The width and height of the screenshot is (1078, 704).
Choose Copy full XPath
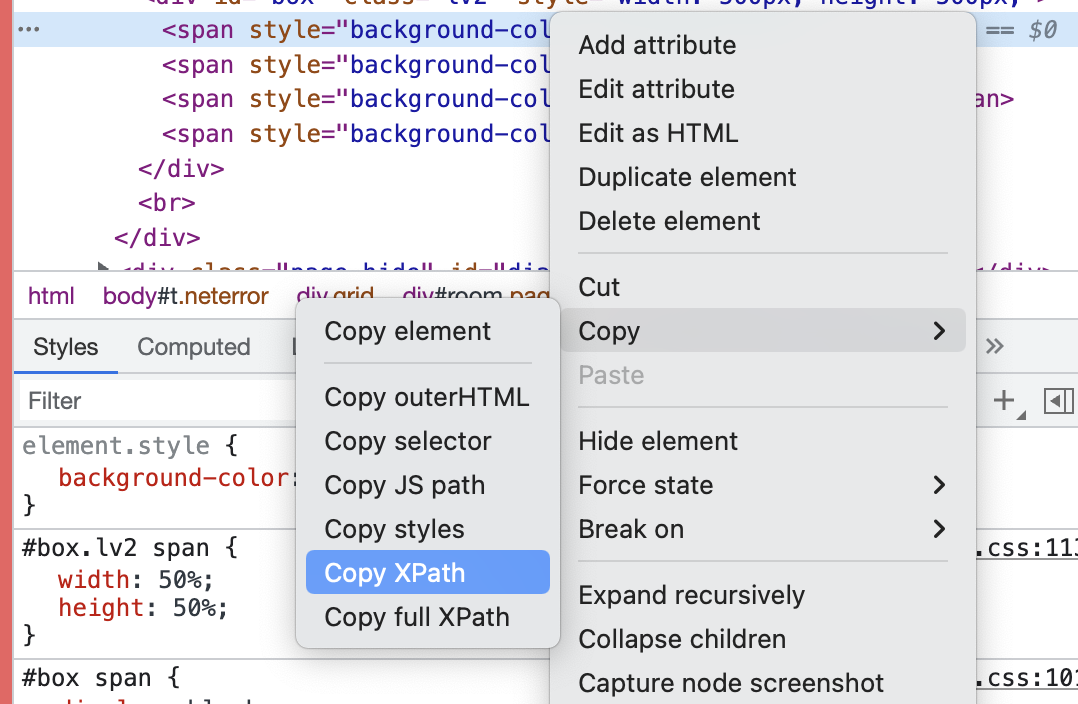[x=417, y=617]
